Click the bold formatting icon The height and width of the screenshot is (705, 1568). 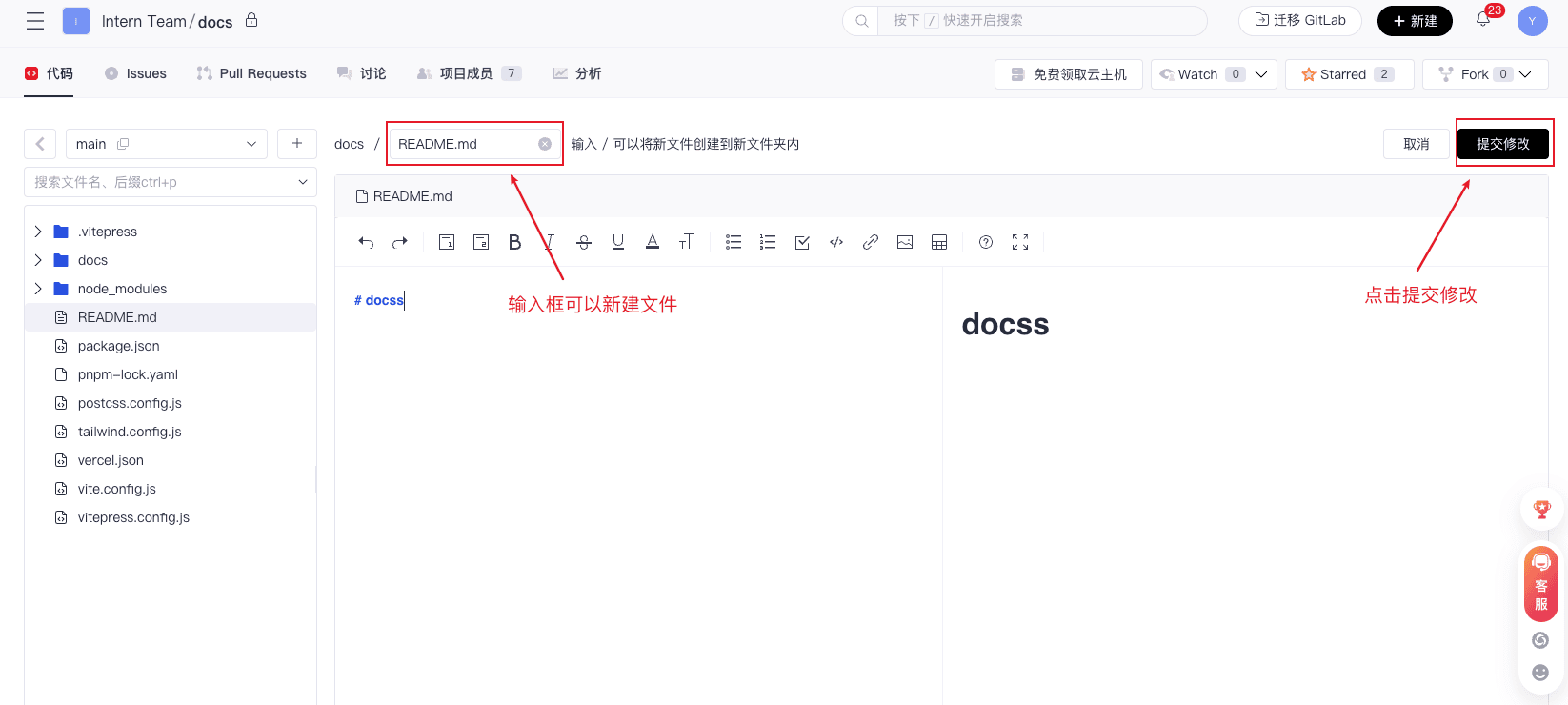(x=514, y=243)
